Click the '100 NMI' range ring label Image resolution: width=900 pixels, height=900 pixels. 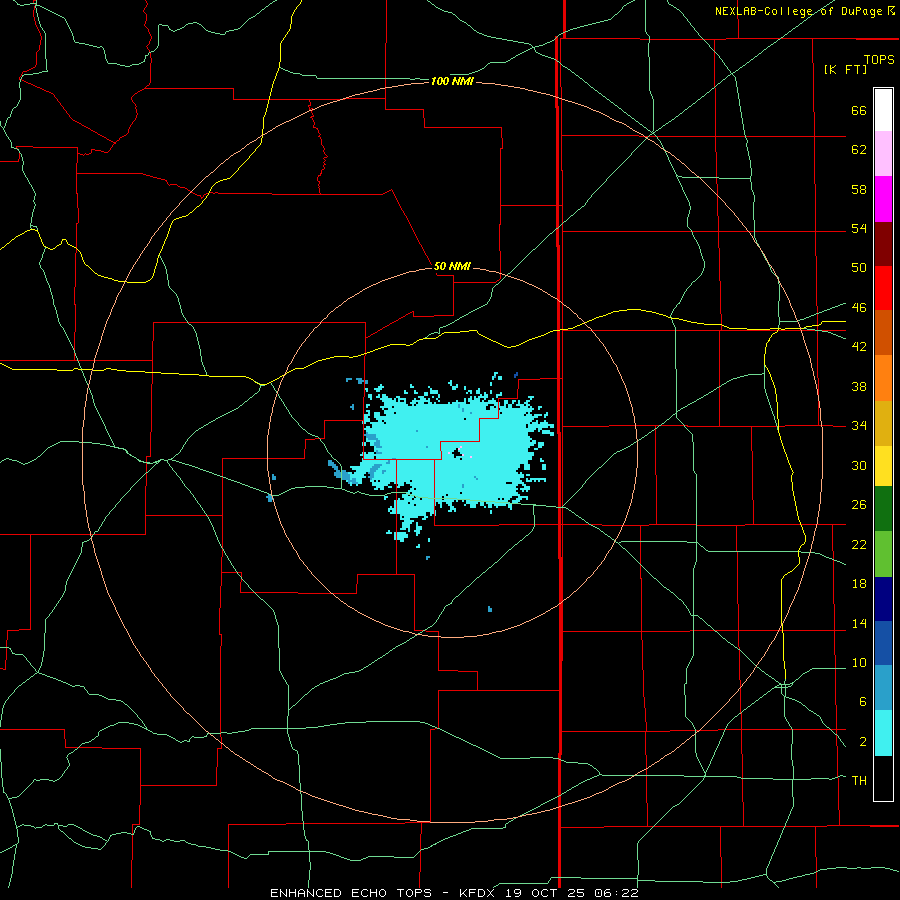point(452,82)
